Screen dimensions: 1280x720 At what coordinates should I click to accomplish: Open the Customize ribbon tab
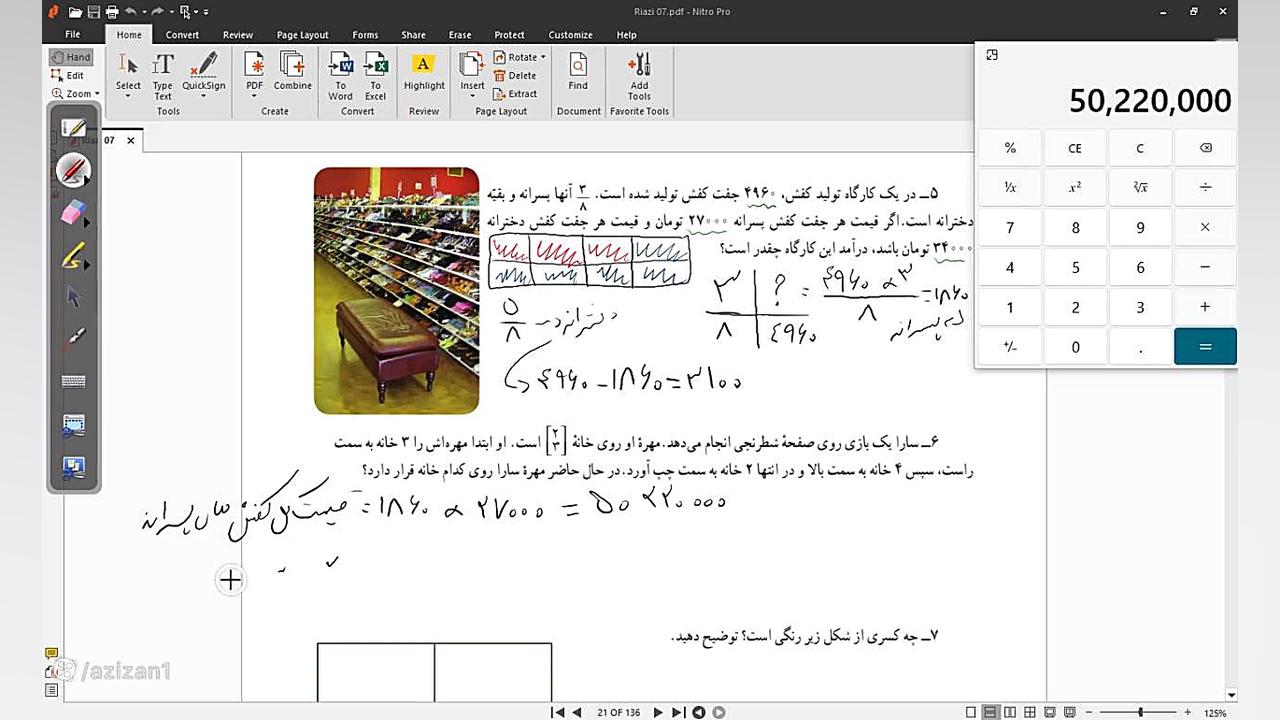tap(570, 35)
